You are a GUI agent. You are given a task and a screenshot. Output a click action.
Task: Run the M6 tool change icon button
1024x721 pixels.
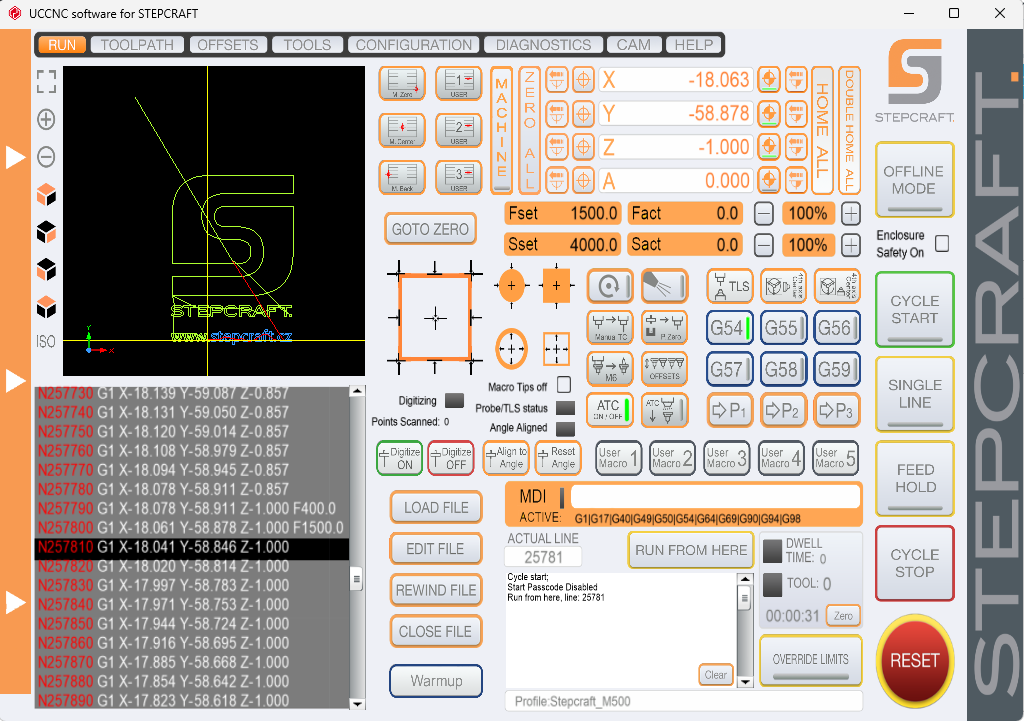click(611, 368)
